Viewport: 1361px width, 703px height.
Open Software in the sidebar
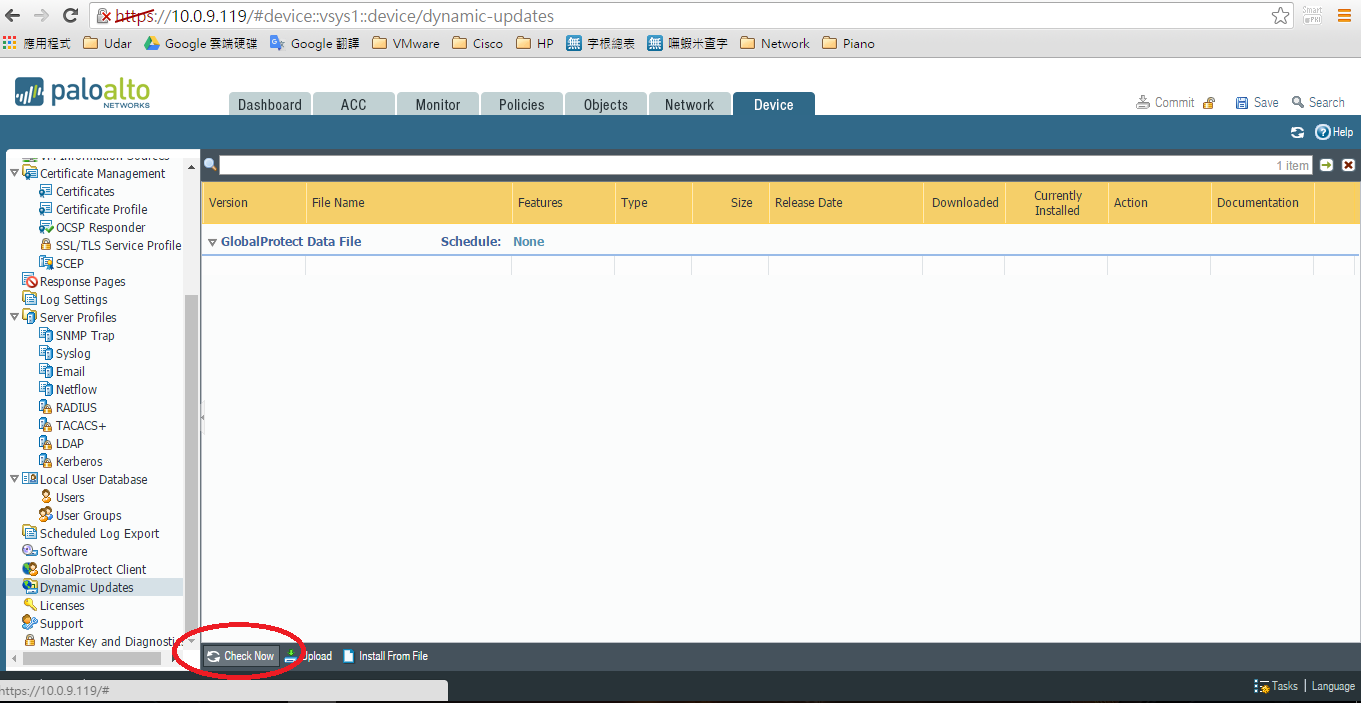click(63, 551)
